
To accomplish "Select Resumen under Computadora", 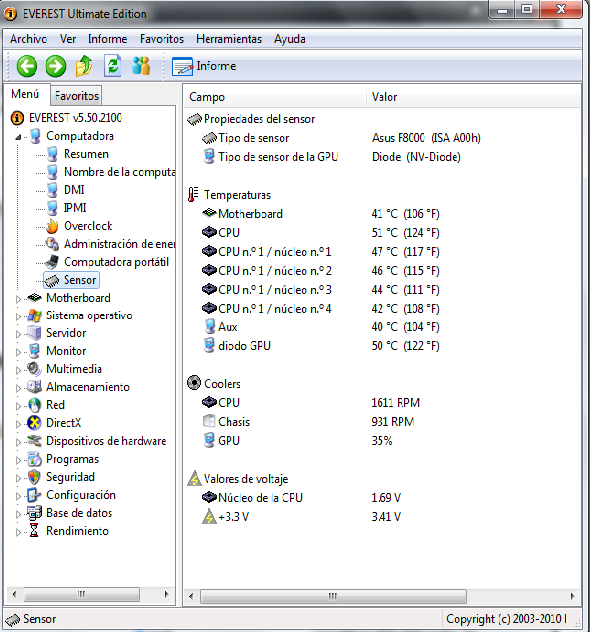I will 86,154.
